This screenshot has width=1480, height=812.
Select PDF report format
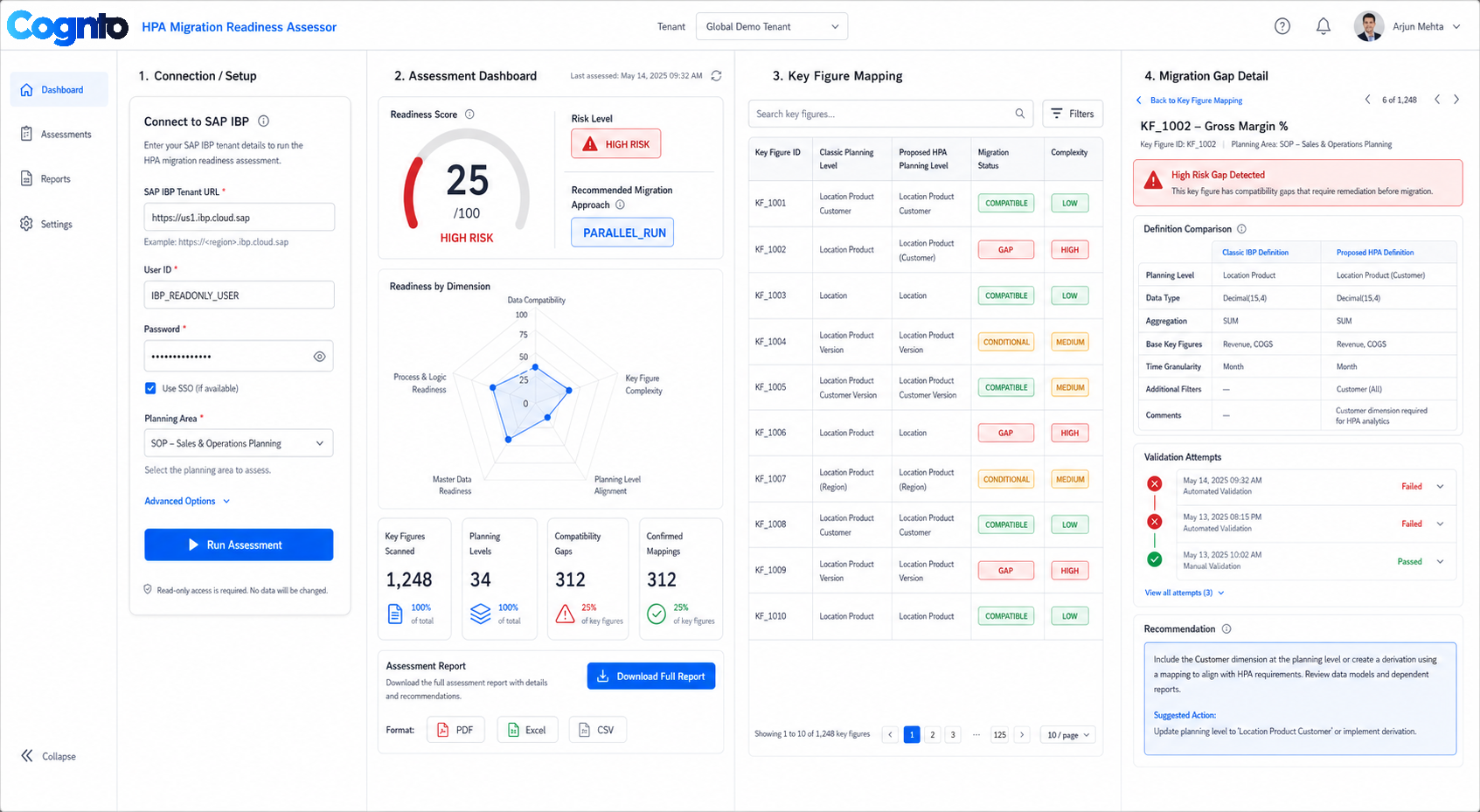pyautogui.click(x=455, y=730)
